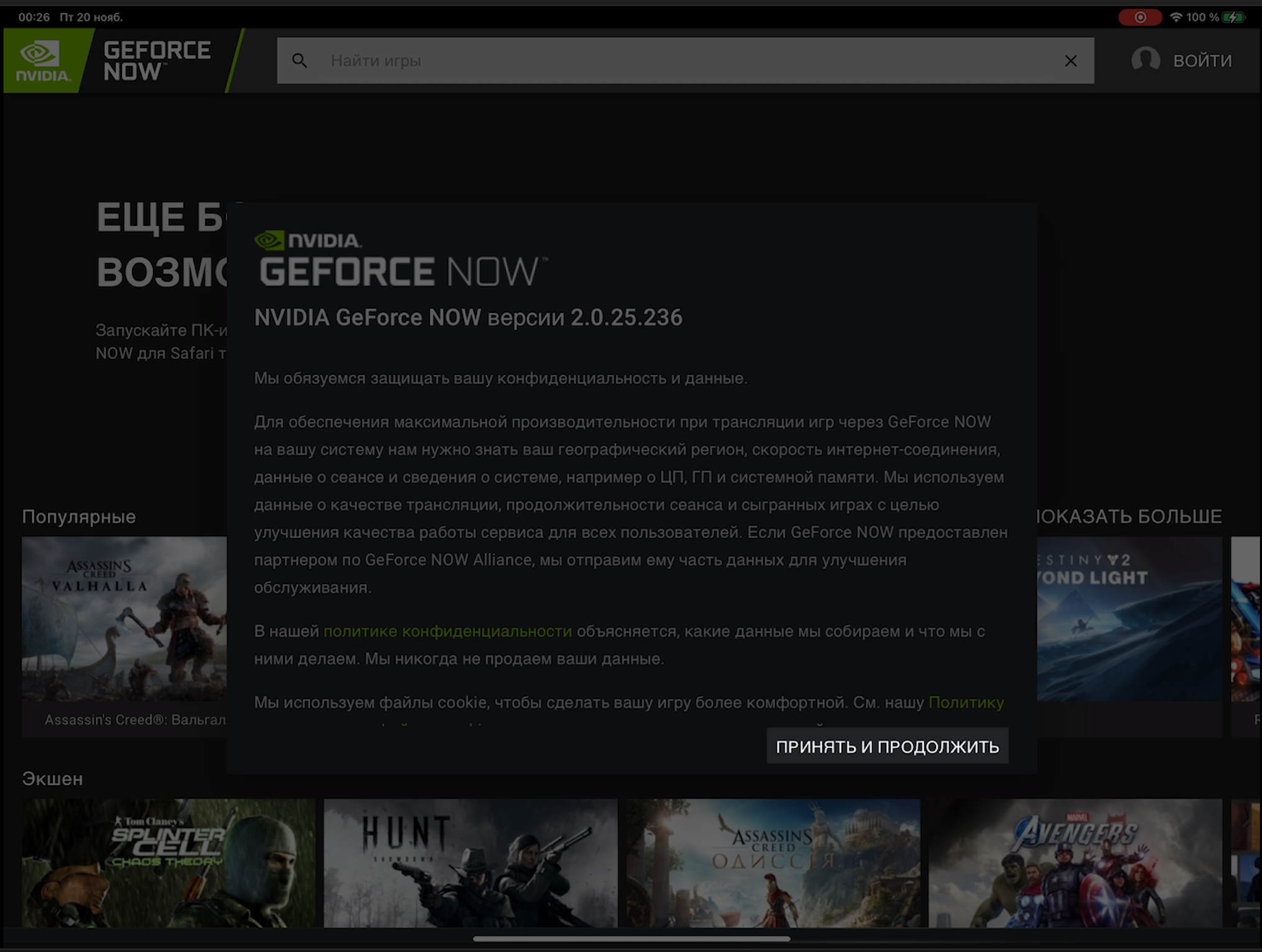The width and height of the screenshot is (1262, 952).
Task: Click the Популярные section heading
Action: pyautogui.click(x=79, y=517)
